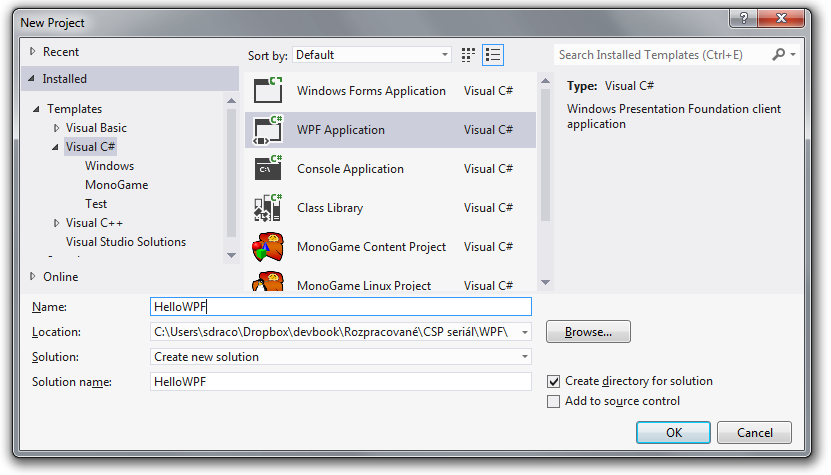Click the Help question mark button

(744, 18)
